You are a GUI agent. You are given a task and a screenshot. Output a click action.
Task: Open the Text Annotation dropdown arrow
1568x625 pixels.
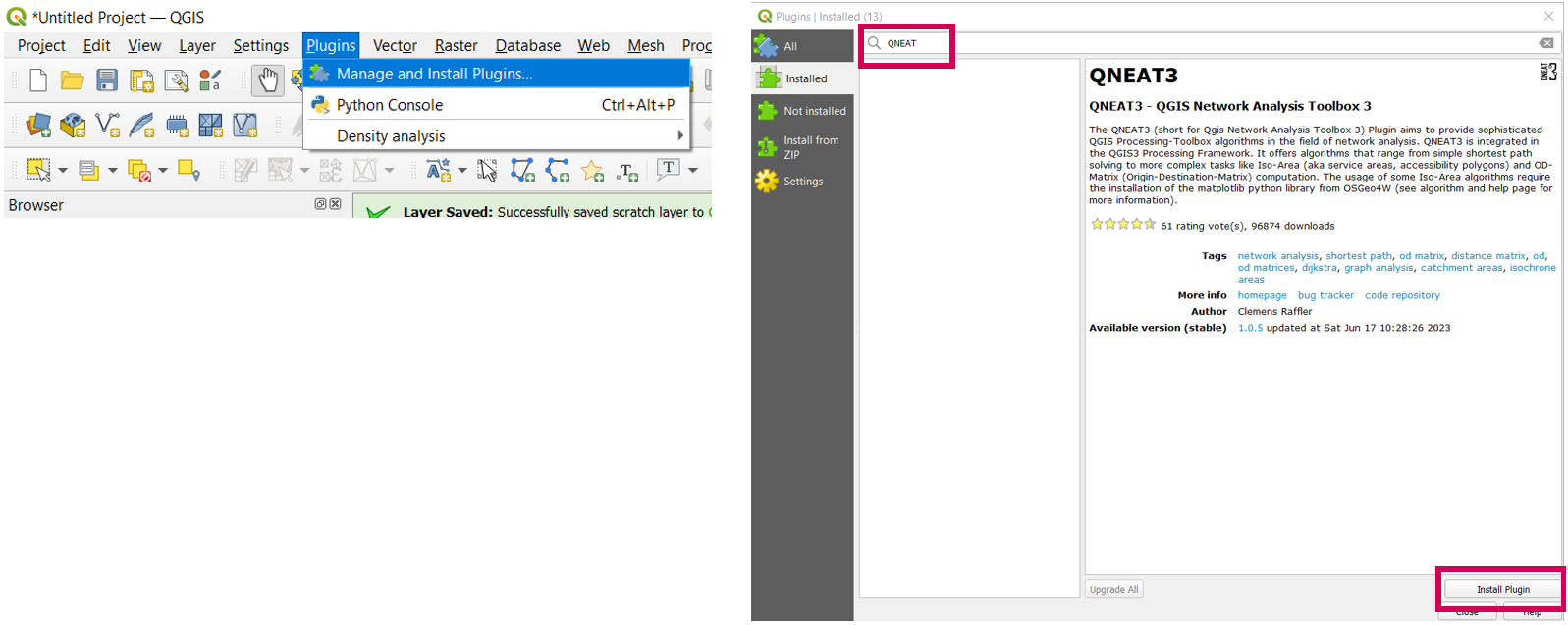pos(693,171)
